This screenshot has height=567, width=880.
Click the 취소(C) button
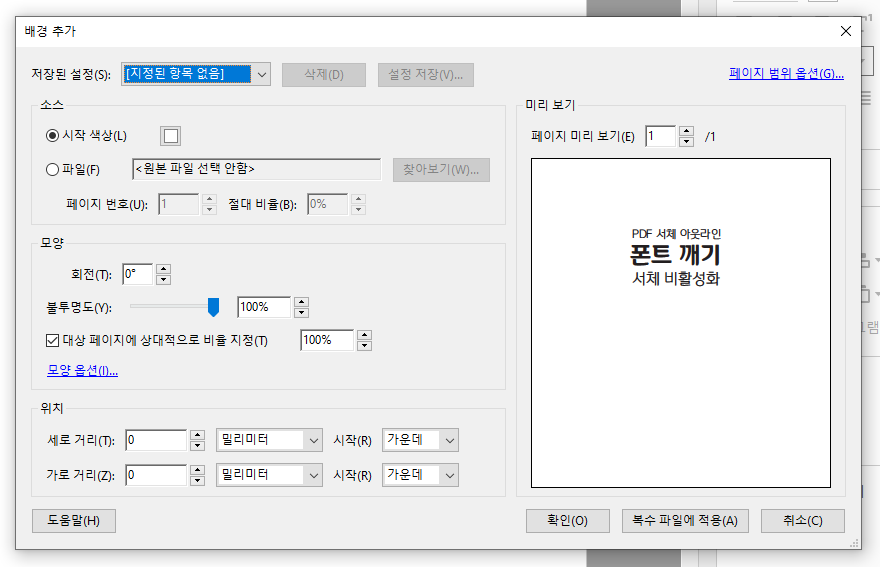[x=803, y=521]
